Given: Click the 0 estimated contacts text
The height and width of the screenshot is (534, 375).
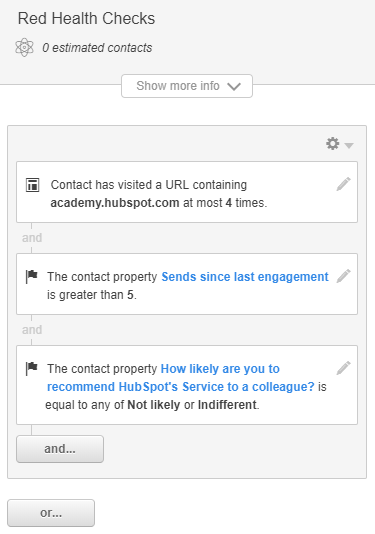Looking at the screenshot, I should [x=97, y=48].
